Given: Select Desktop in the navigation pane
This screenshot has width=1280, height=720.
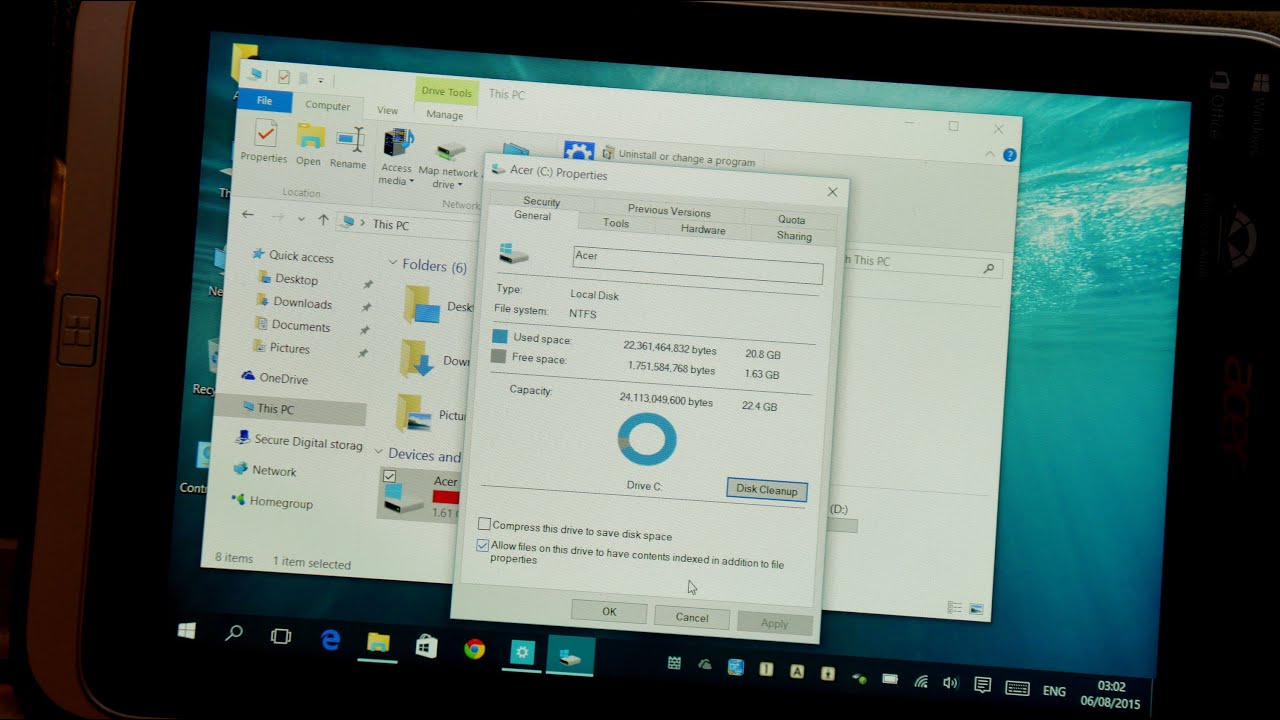Looking at the screenshot, I should click(296, 279).
